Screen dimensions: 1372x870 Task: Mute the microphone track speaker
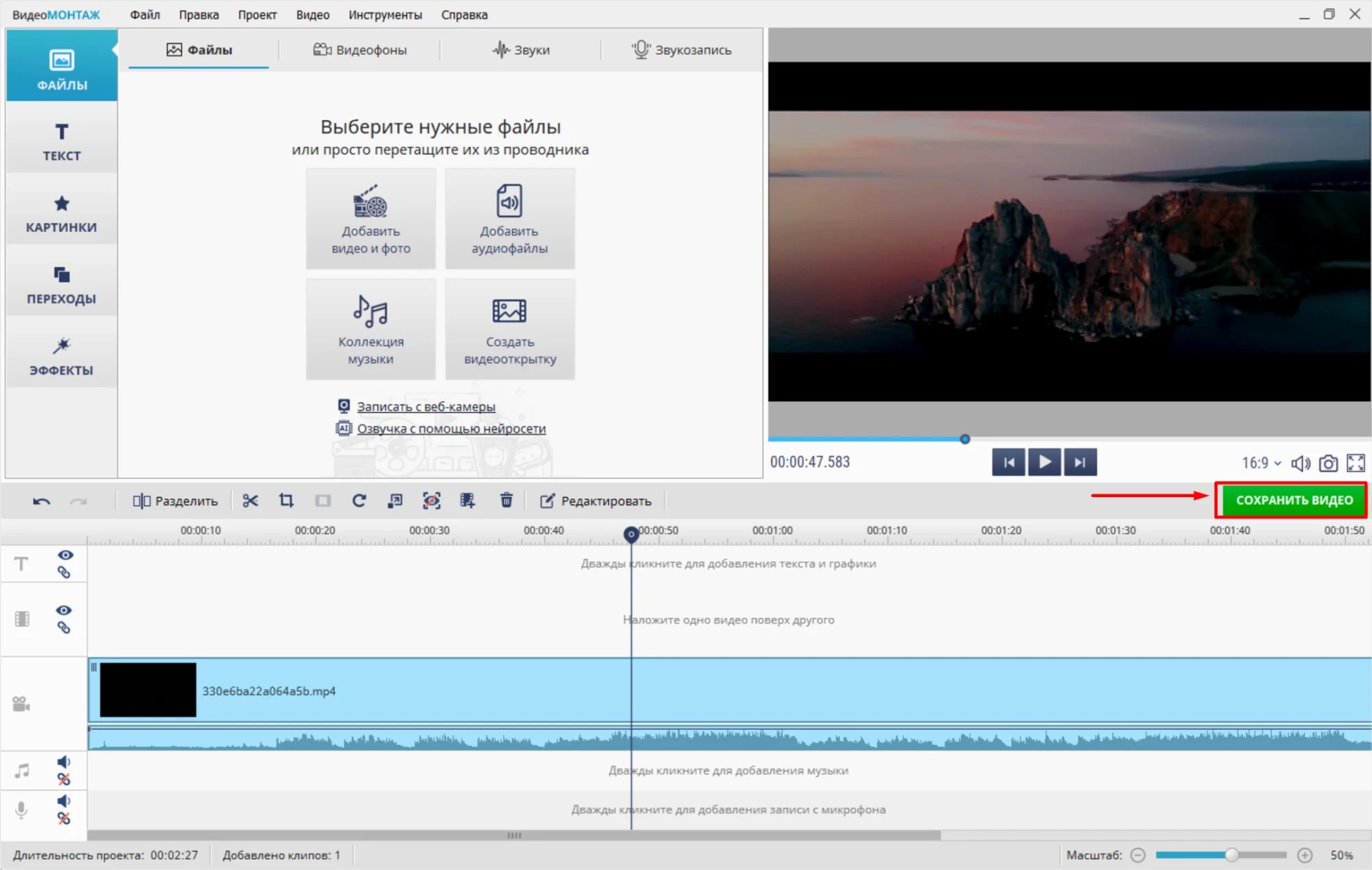click(x=64, y=801)
